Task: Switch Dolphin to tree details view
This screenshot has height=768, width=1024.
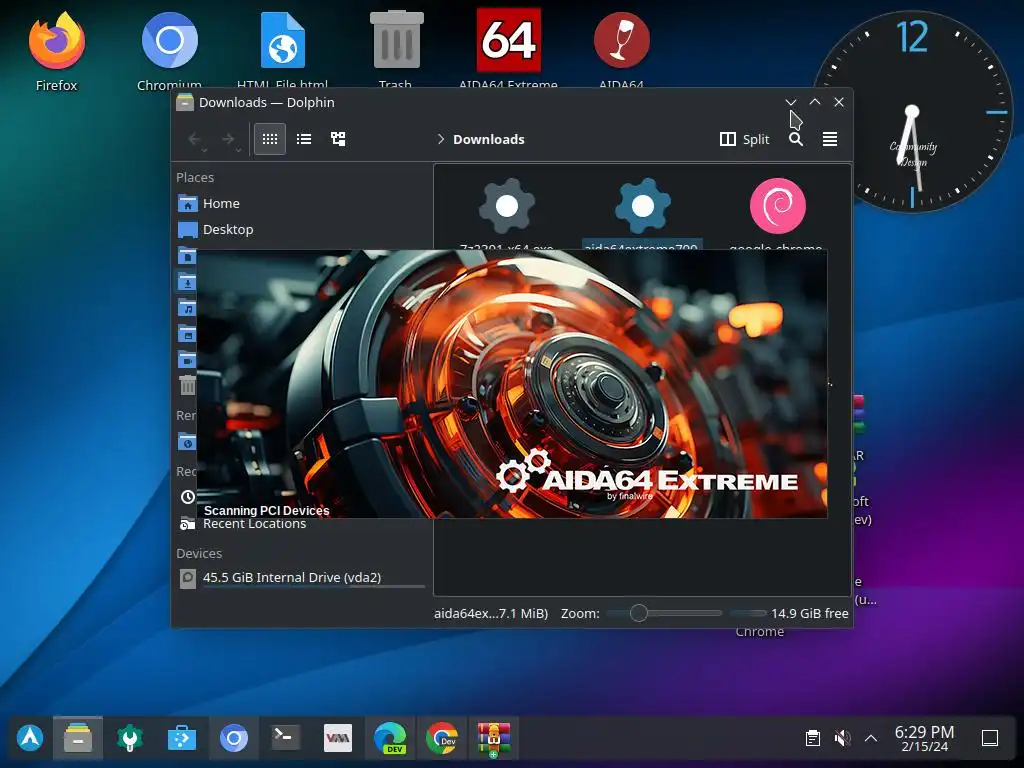Action: (x=338, y=139)
